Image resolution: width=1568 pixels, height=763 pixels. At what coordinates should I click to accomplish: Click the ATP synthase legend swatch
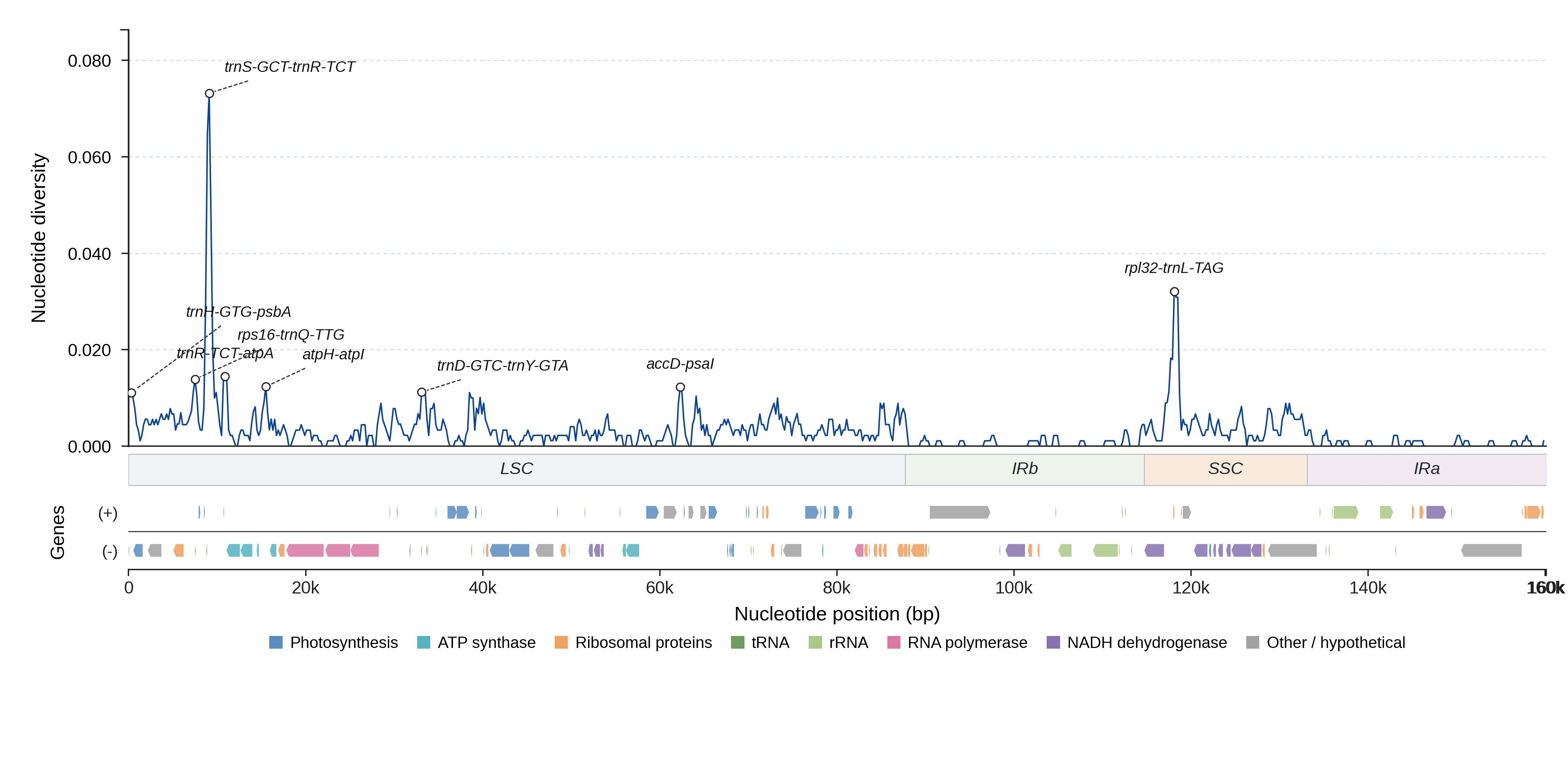424,642
